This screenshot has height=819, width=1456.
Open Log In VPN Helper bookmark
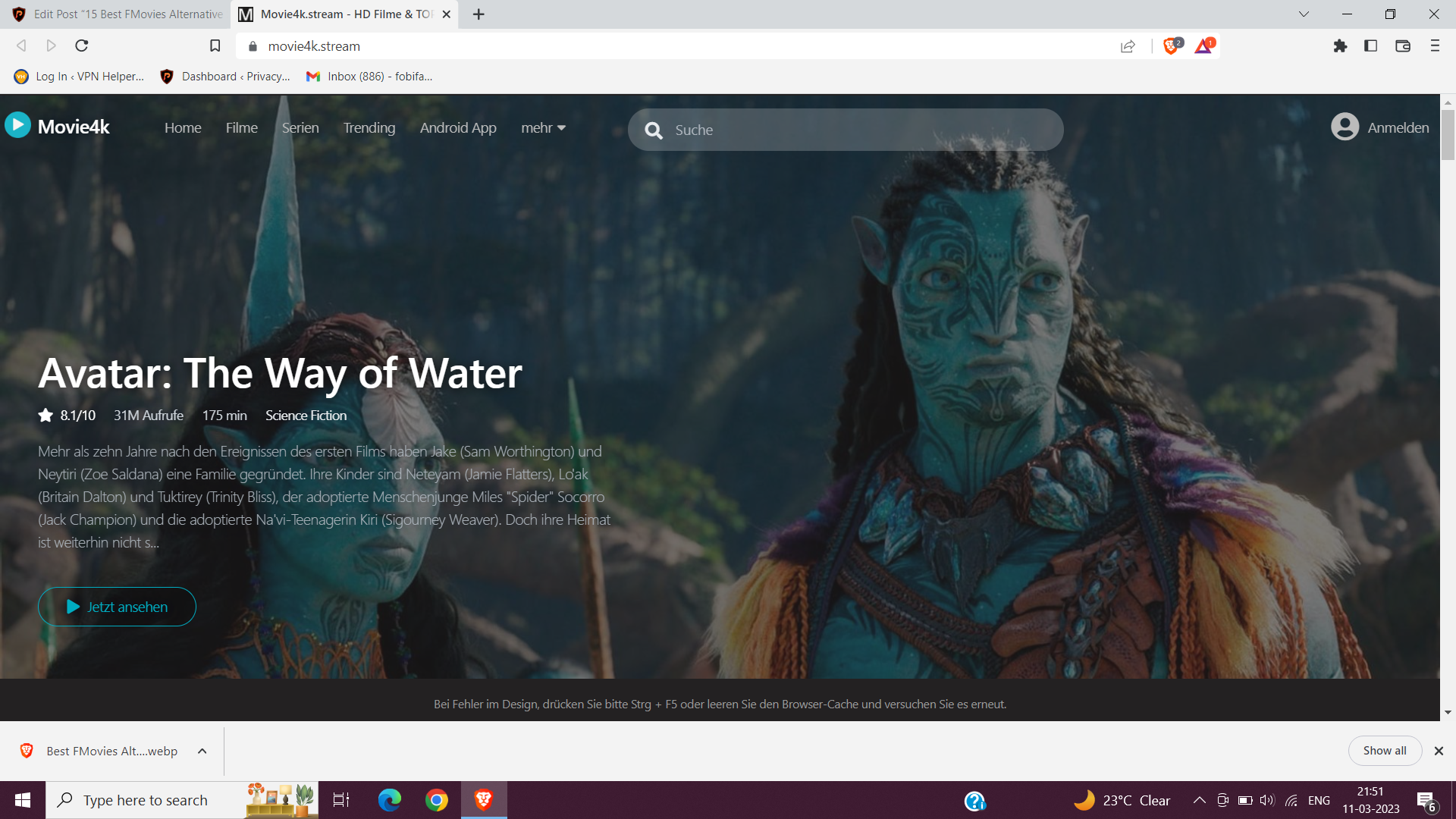[x=79, y=77]
